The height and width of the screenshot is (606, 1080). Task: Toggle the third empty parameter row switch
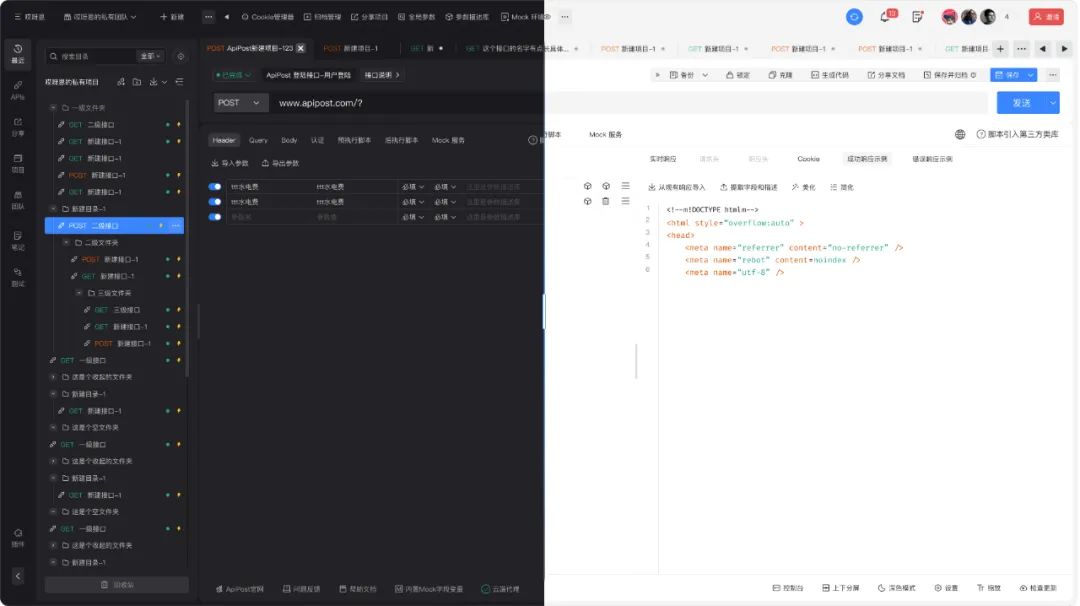214,216
